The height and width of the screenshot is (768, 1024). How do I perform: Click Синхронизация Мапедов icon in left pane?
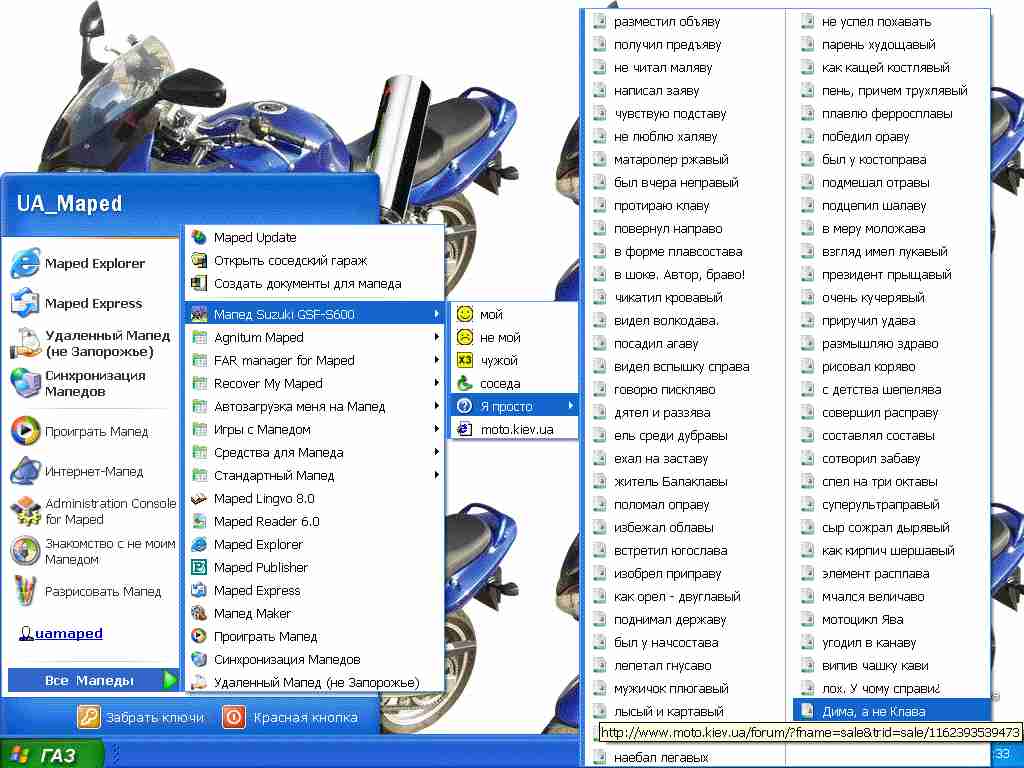(x=25, y=383)
